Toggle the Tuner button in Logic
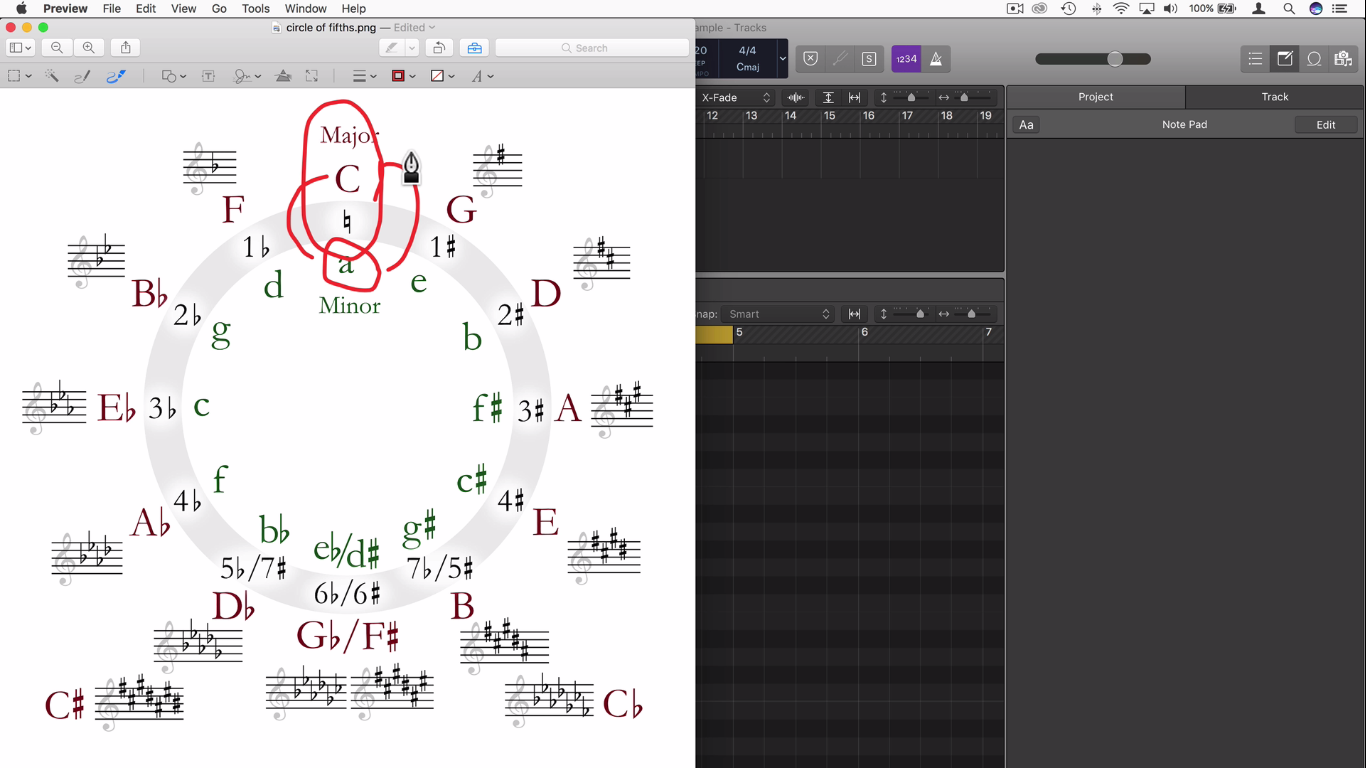 840,59
